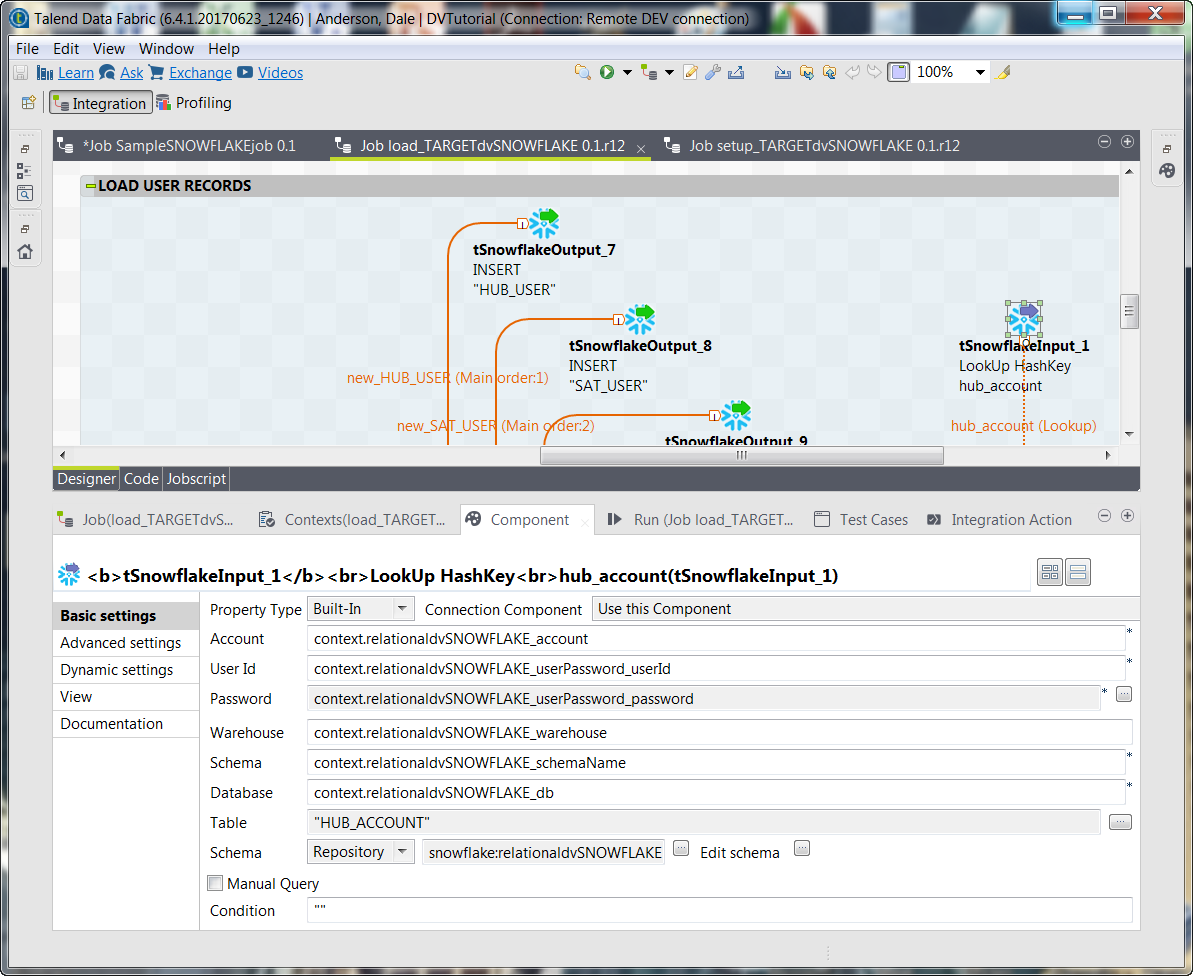Collapse the LOAD USER RECORDS subjob

coord(91,186)
